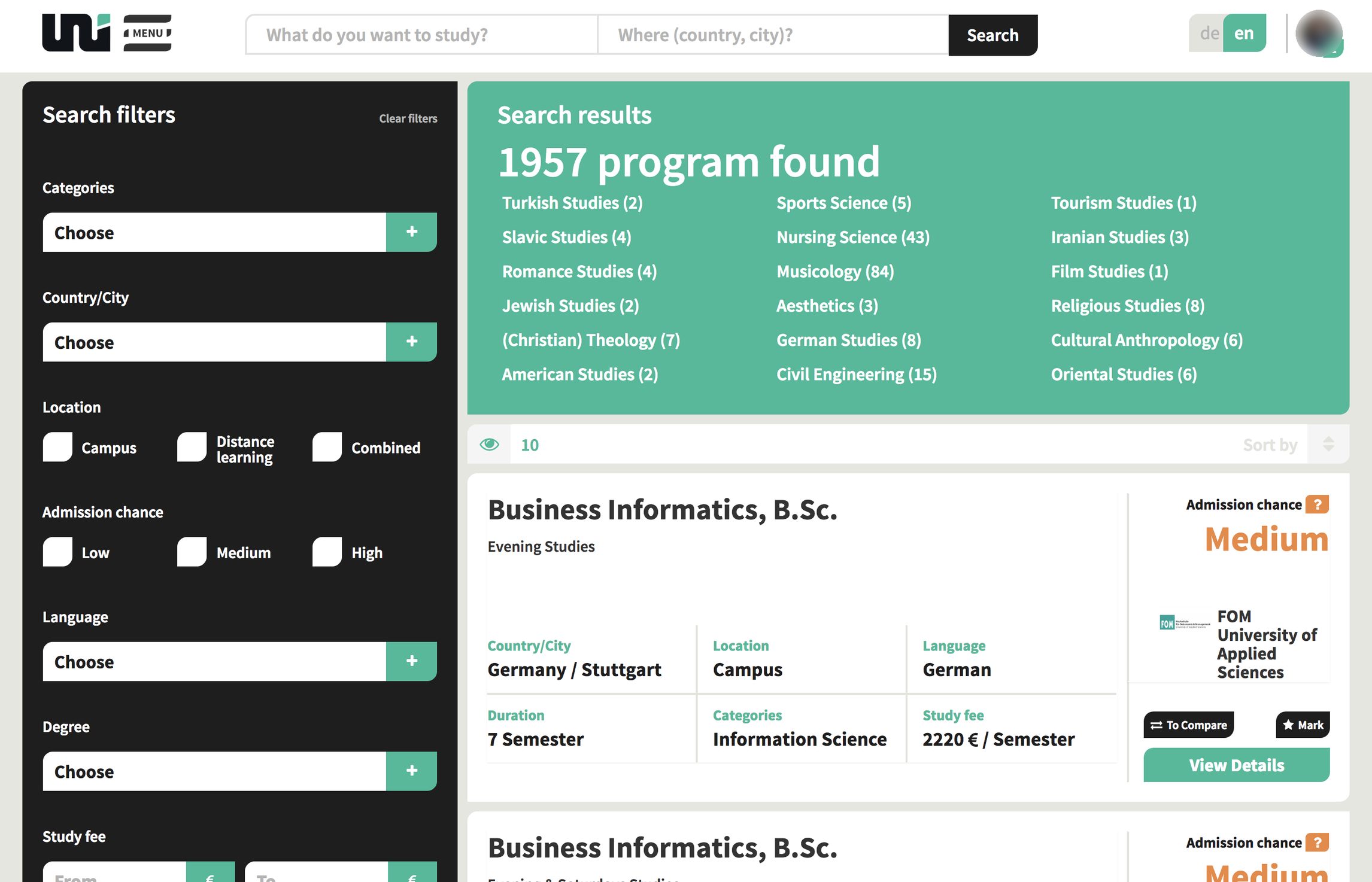This screenshot has width=1372, height=882.
Task: Click plus icon for Degree filter
Action: [412, 771]
